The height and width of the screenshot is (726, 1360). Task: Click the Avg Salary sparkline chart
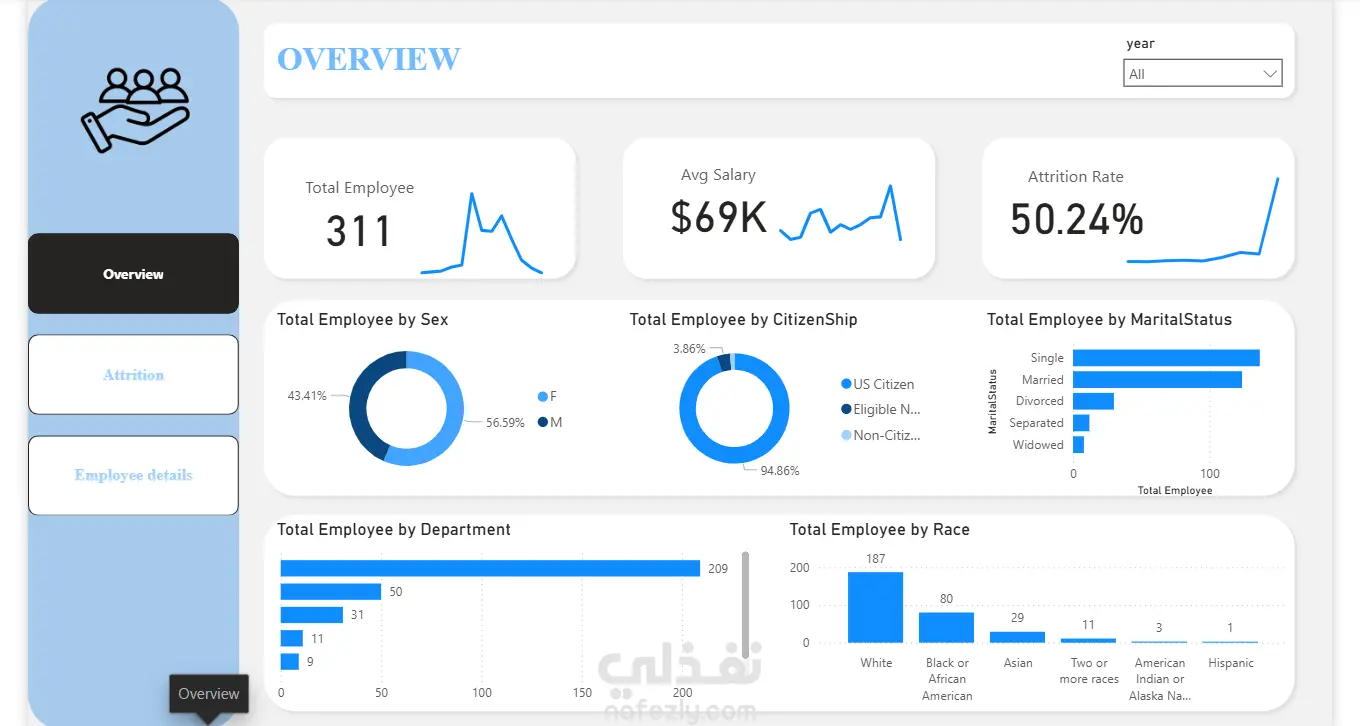pyautogui.click(x=840, y=213)
